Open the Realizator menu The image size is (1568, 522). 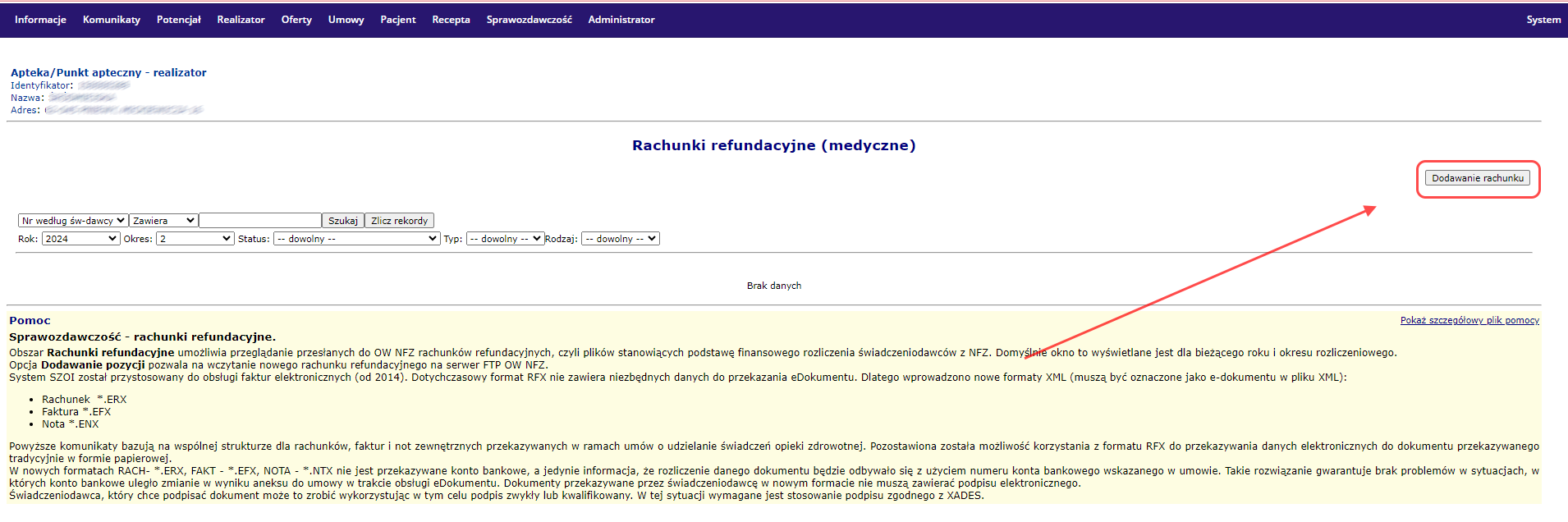tap(241, 20)
